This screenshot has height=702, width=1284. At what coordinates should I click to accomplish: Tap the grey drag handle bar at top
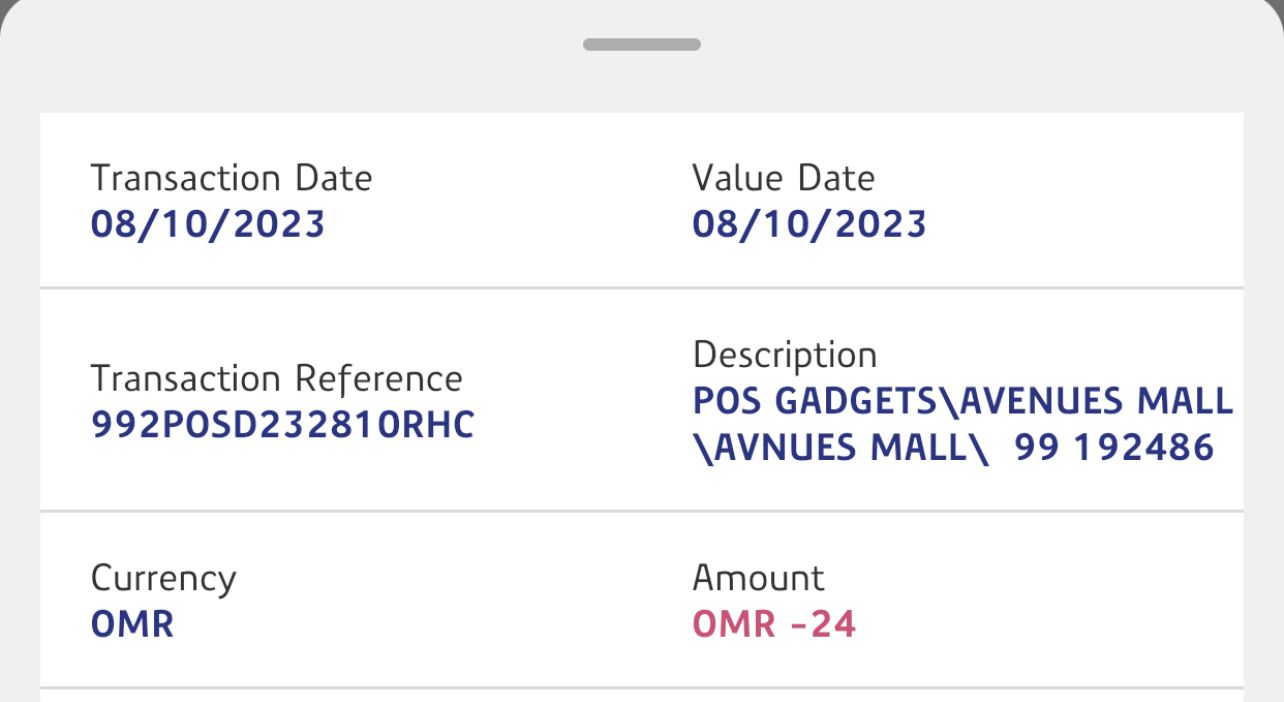point(642,45)
